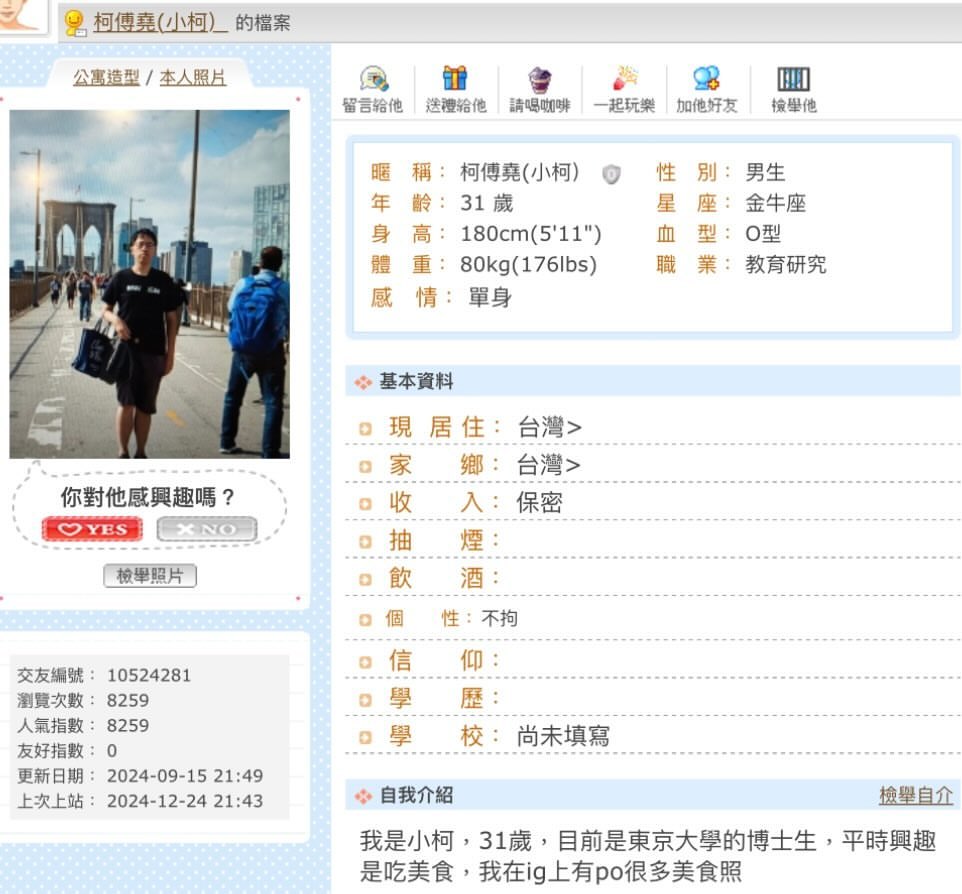Click the bullet icon beside 抽煙 row
The image size is (962, 894).
[365, 542]
